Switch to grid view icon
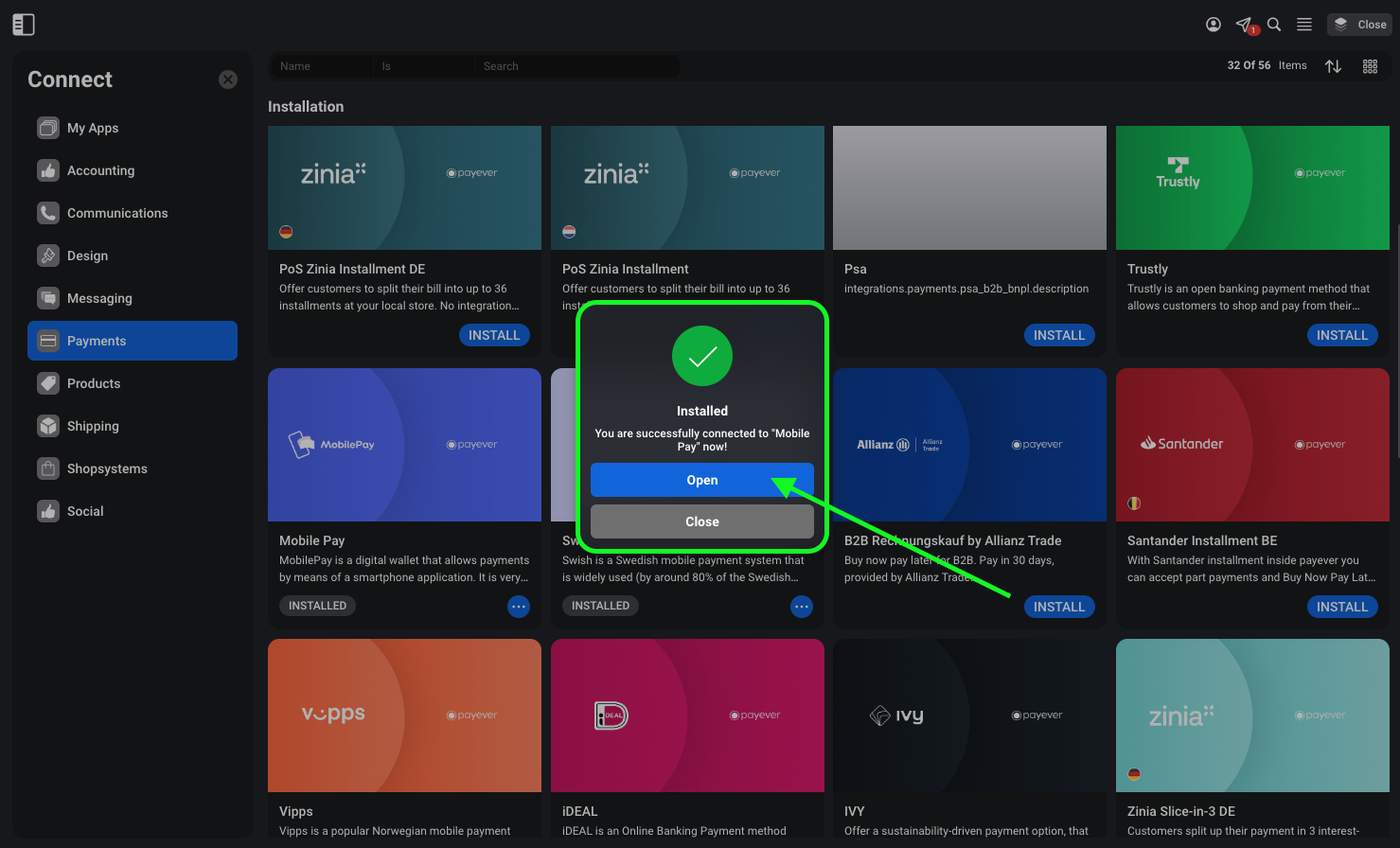Screen dimensions: 1400x848 [1370, 66]
